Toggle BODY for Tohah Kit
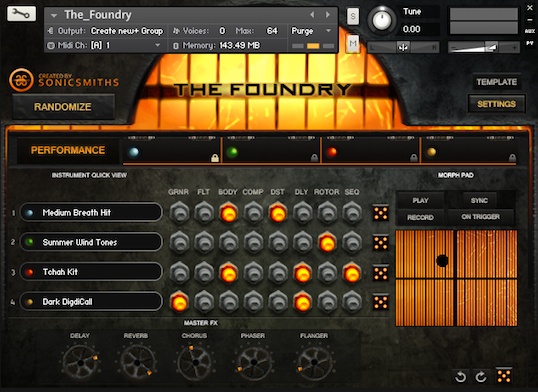 pyautogui.click(x=228, y=273)
